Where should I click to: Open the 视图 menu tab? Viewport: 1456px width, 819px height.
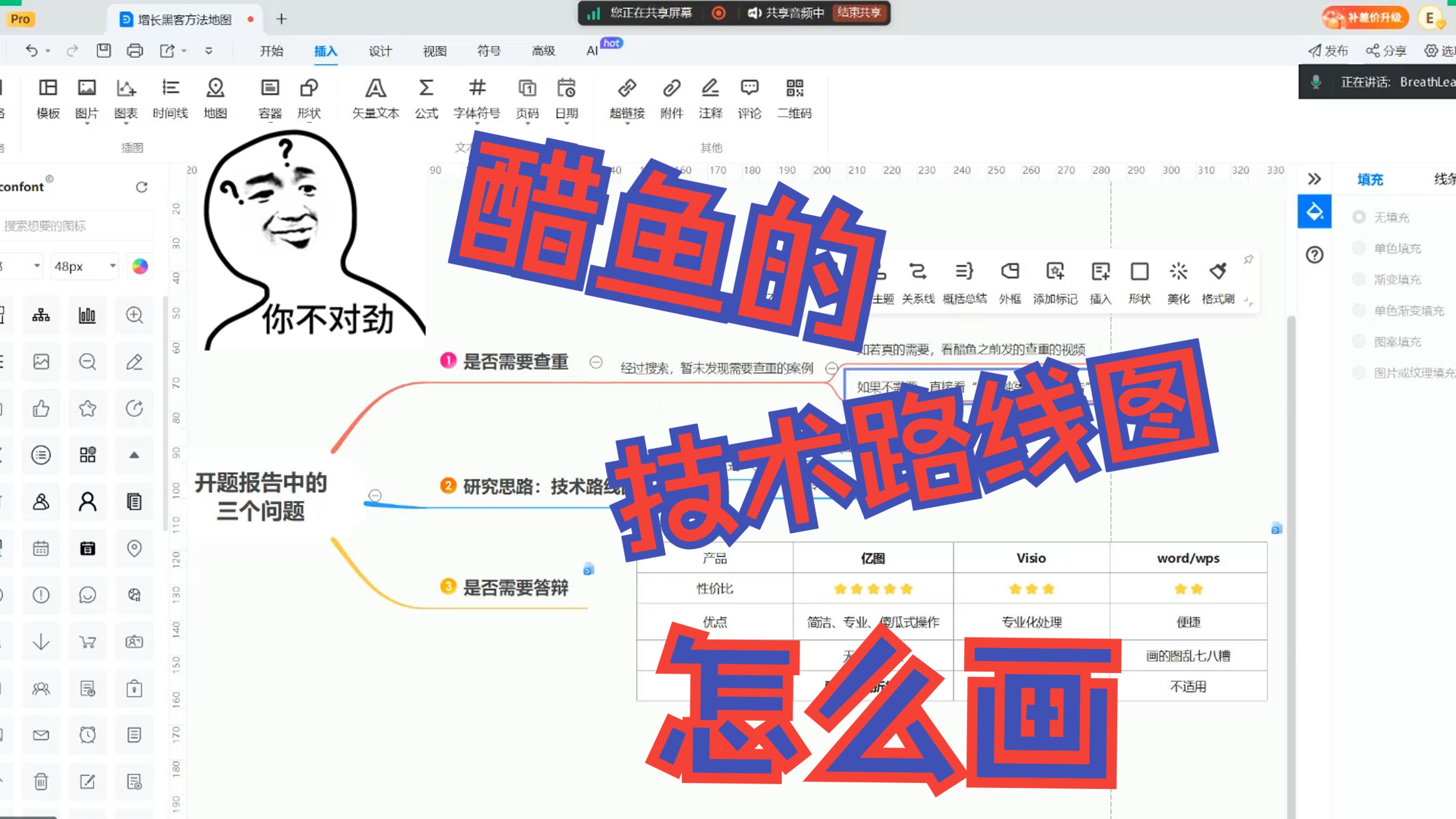tap(434, 51)
